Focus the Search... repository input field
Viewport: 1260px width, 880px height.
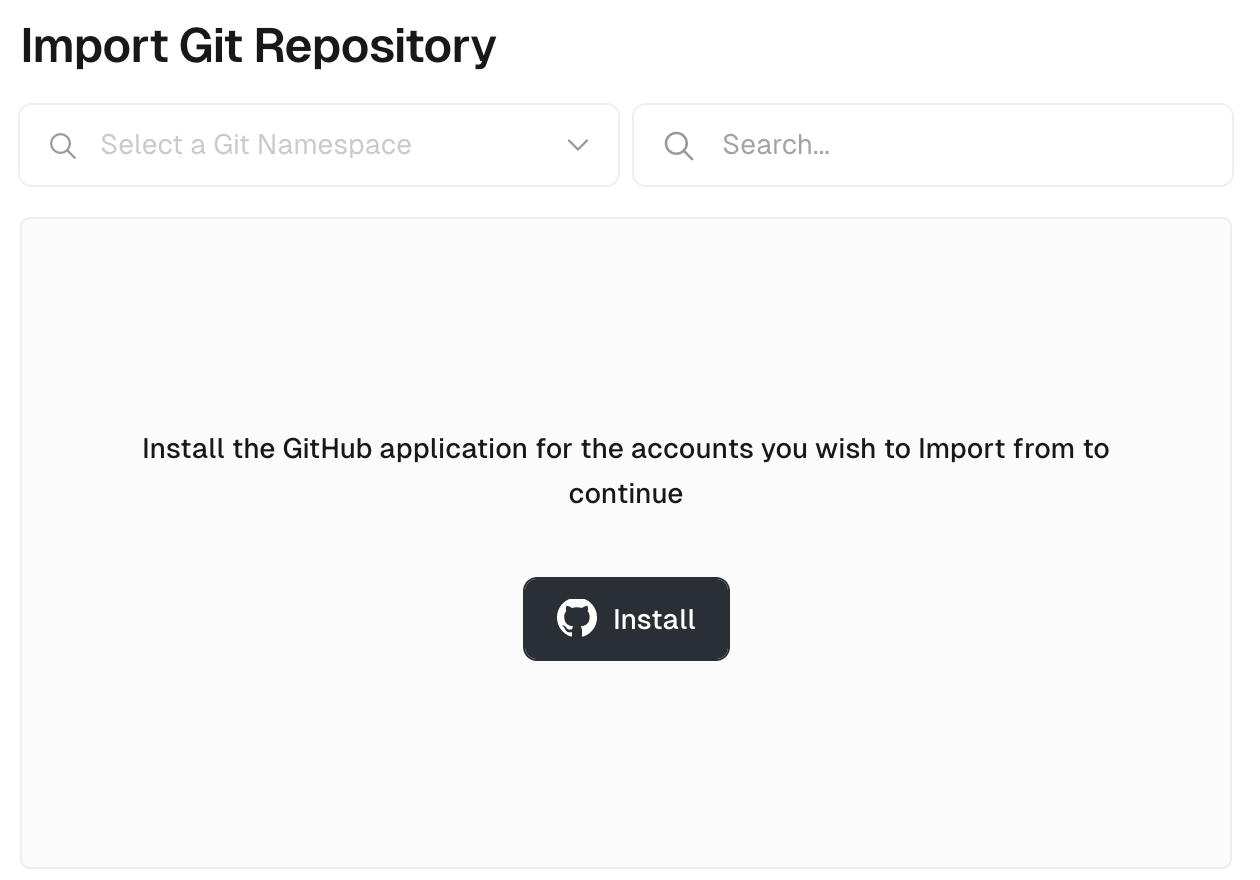[x=933, y=145]
